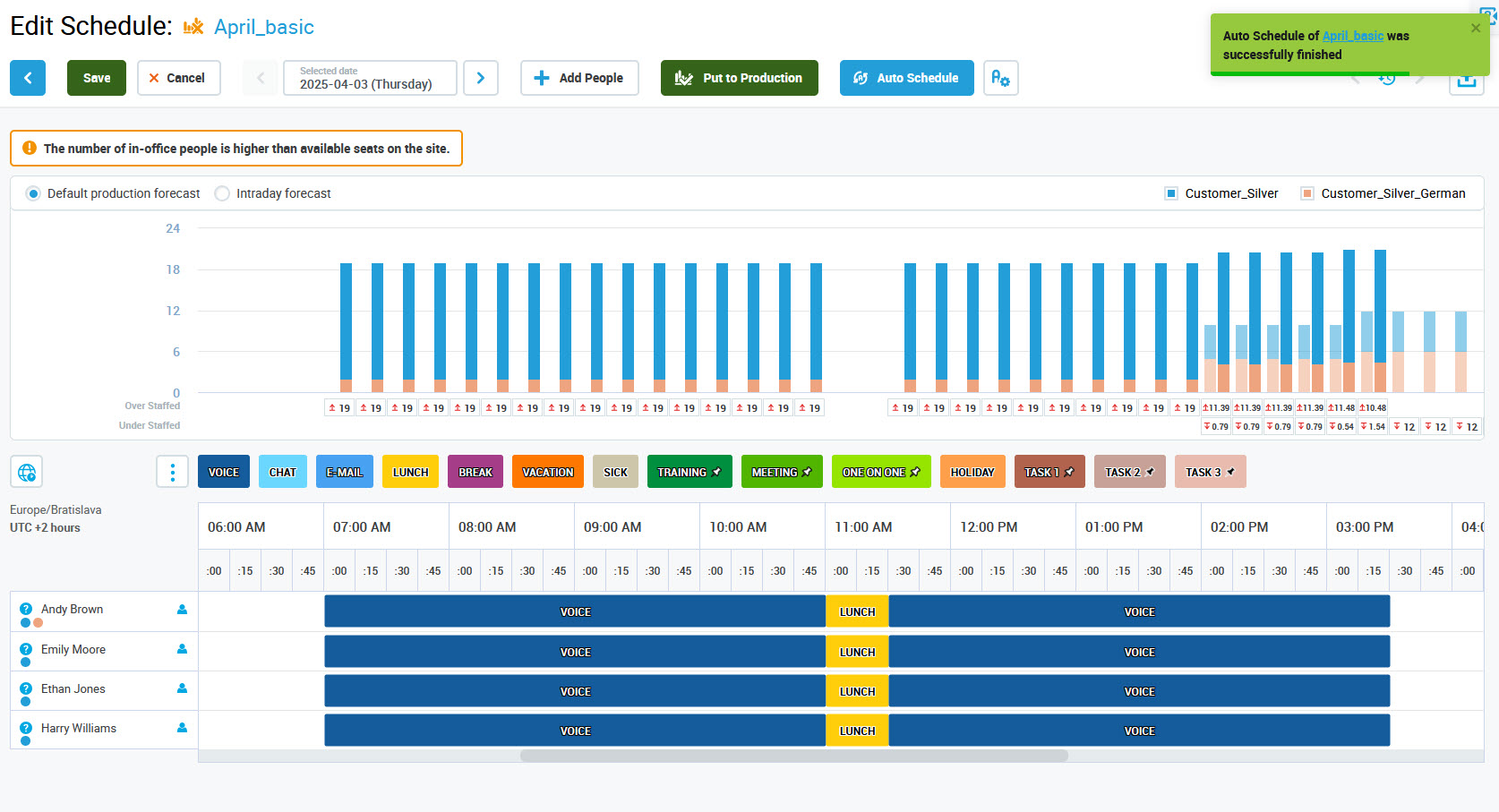
Task: Toggle the Customer_Silver_German legend checkbox
Action: (1306, 193)
